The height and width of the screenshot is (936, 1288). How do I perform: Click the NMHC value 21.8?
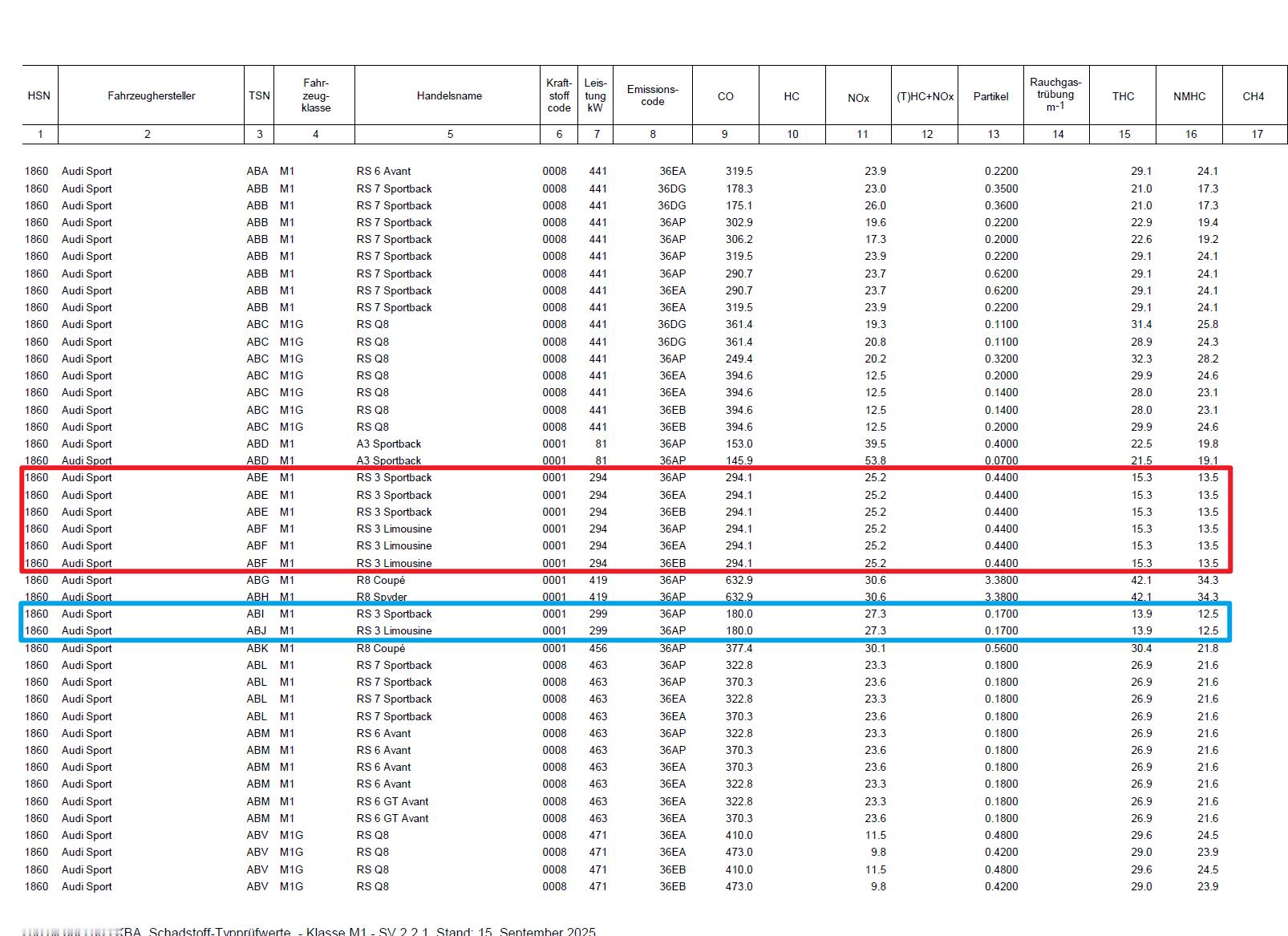coord(1208,648)
